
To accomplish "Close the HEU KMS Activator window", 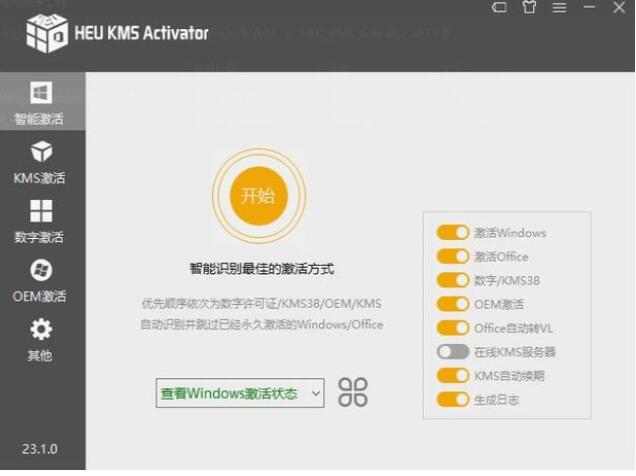I will tap(619, 7).
